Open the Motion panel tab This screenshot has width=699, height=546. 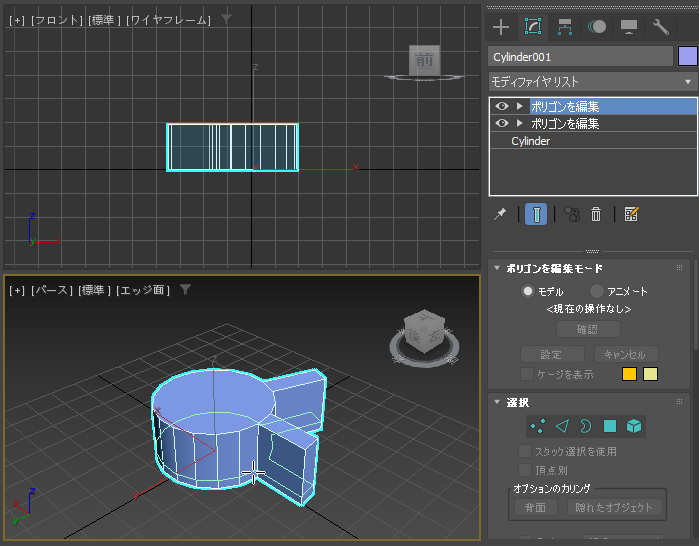[x=597, y=27]
